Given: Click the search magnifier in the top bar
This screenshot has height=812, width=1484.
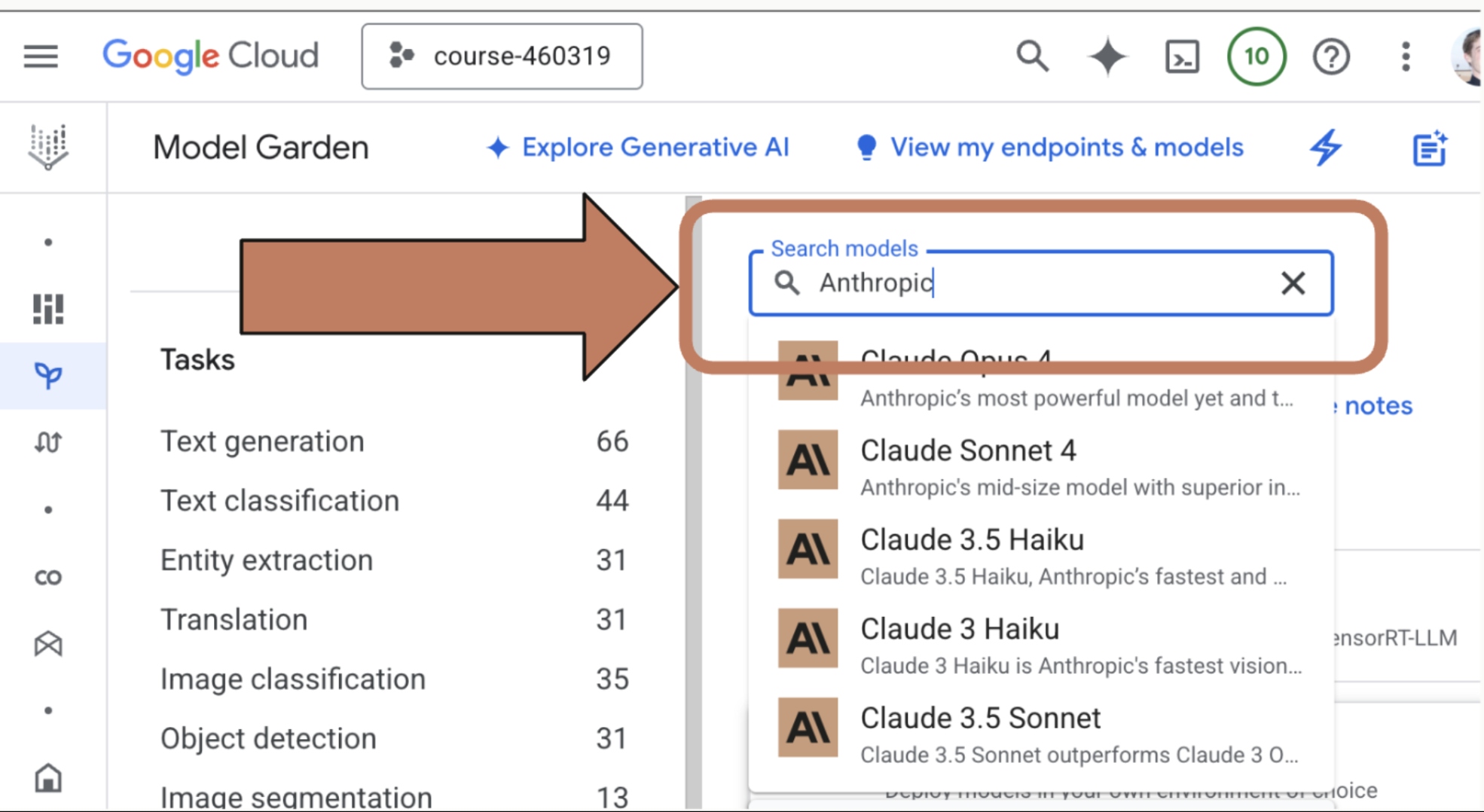Looking at the screenshot, I should pos(1032,56).
